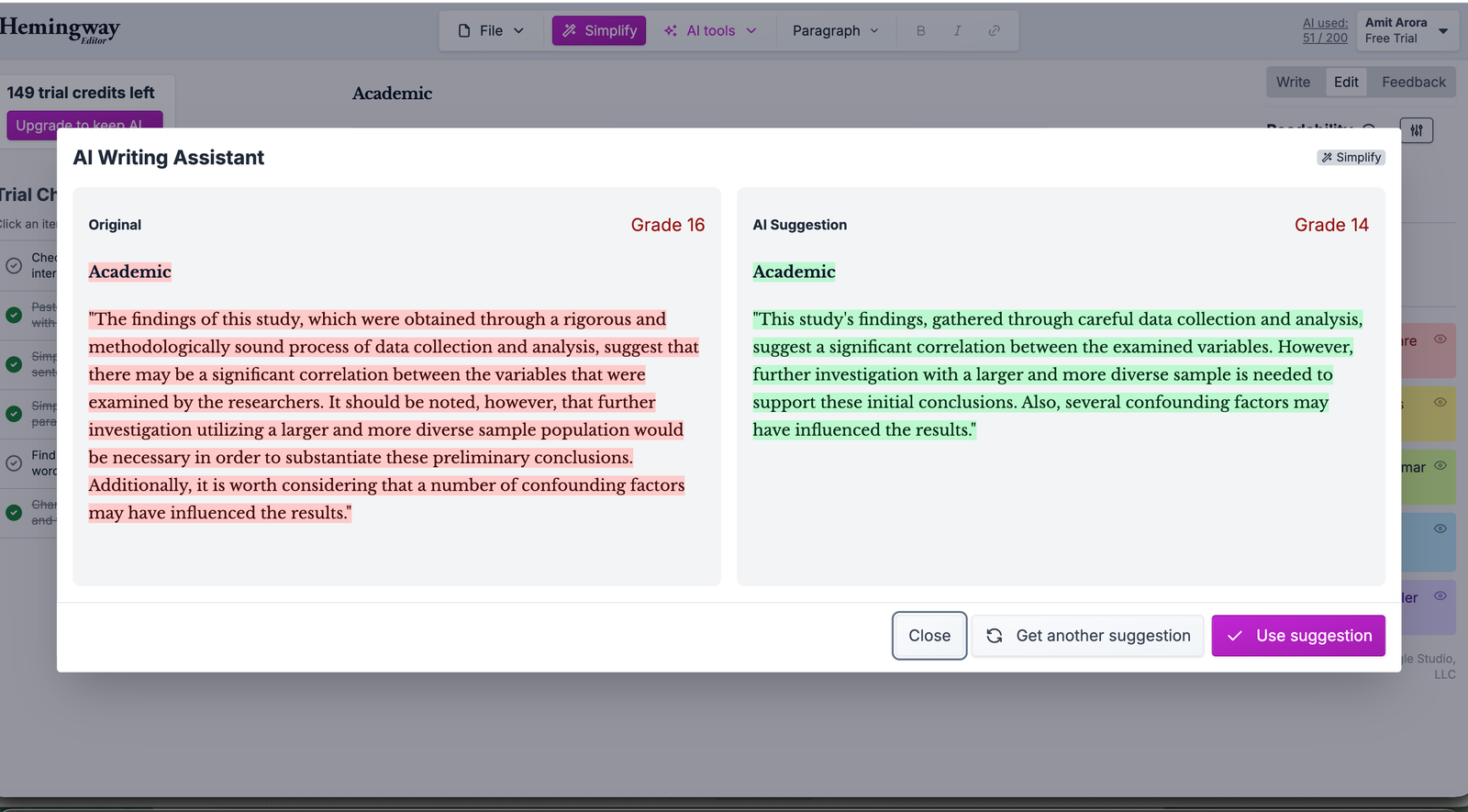Toggle the eye icon on the purple highlight card
This screenshot has height=812, width=1468.
point(1440,595)
